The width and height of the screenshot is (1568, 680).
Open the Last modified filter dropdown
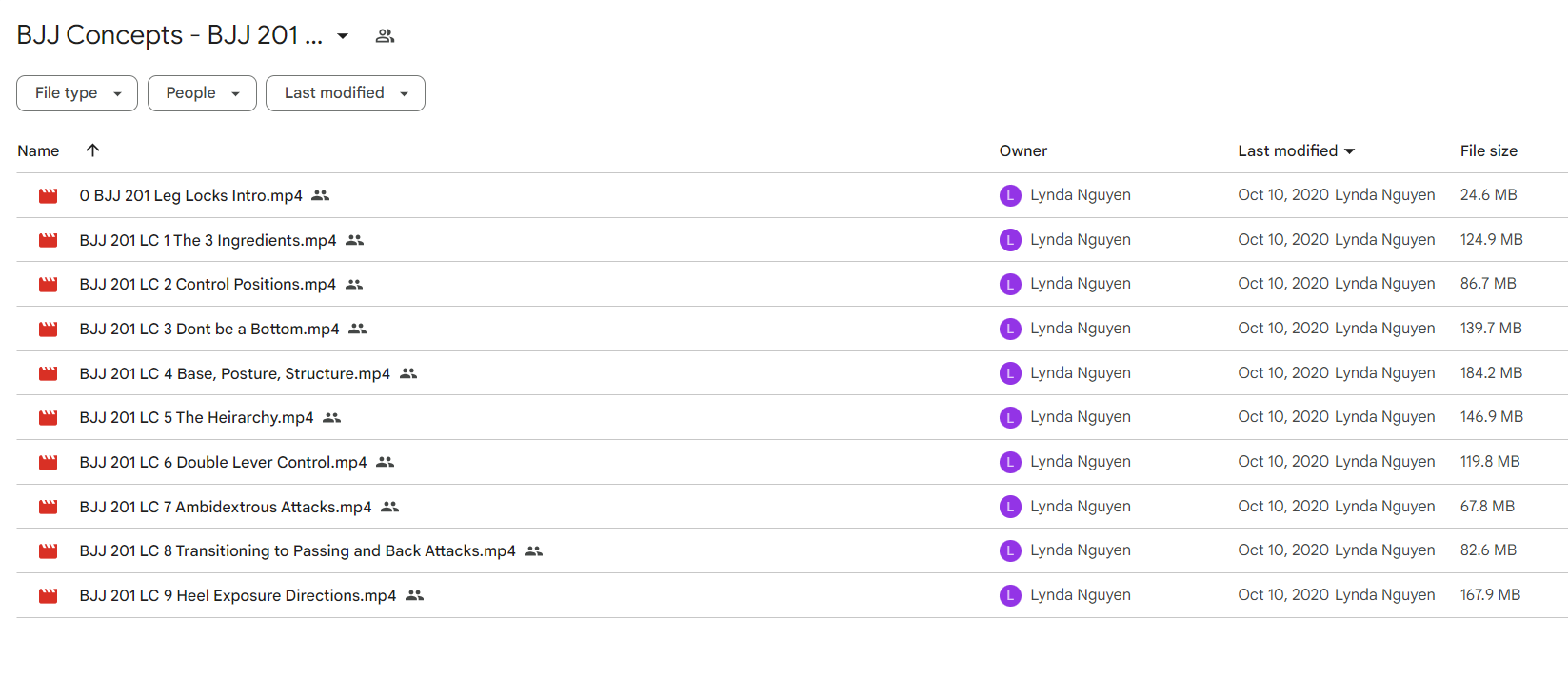[346, 93]
